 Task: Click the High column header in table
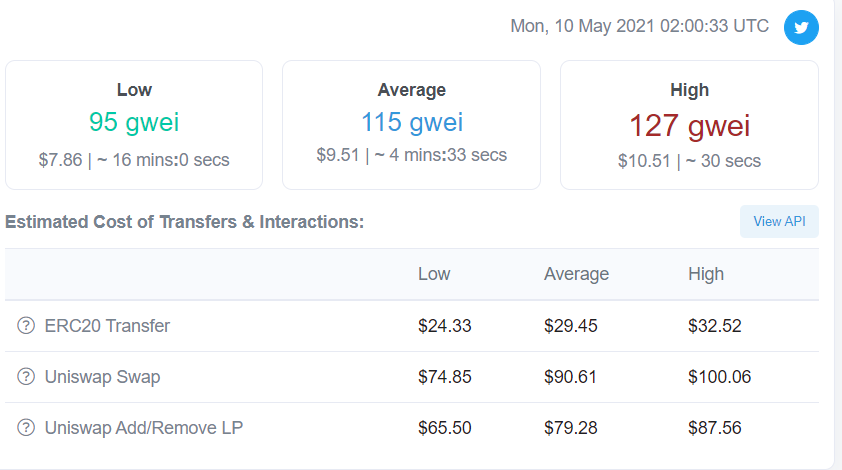[706, 274]
